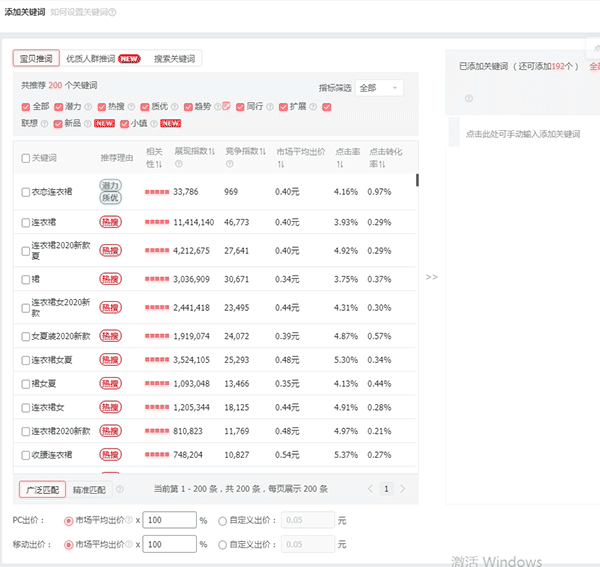Switch to the 搜索关键词 tab

pos(175,59)
